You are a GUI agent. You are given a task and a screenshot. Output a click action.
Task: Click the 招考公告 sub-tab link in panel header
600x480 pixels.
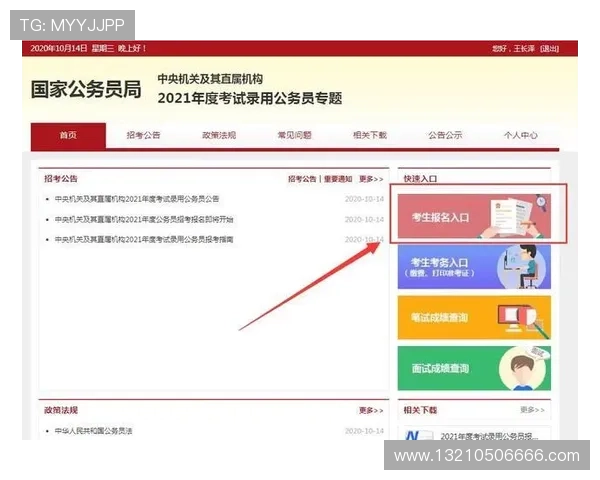coord(302,179)
